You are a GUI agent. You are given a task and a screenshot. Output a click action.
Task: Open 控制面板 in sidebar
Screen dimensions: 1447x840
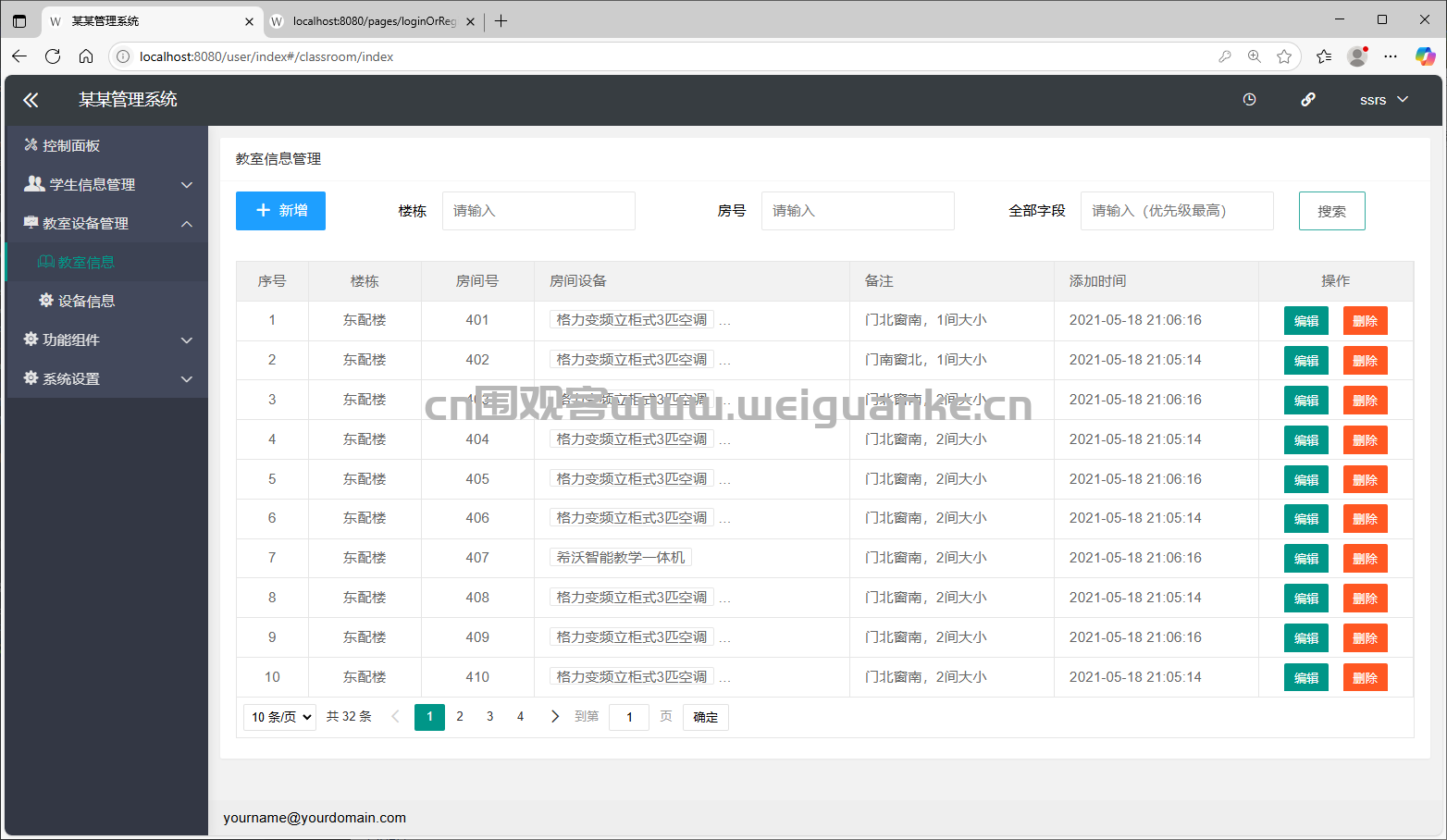point(106,145)
